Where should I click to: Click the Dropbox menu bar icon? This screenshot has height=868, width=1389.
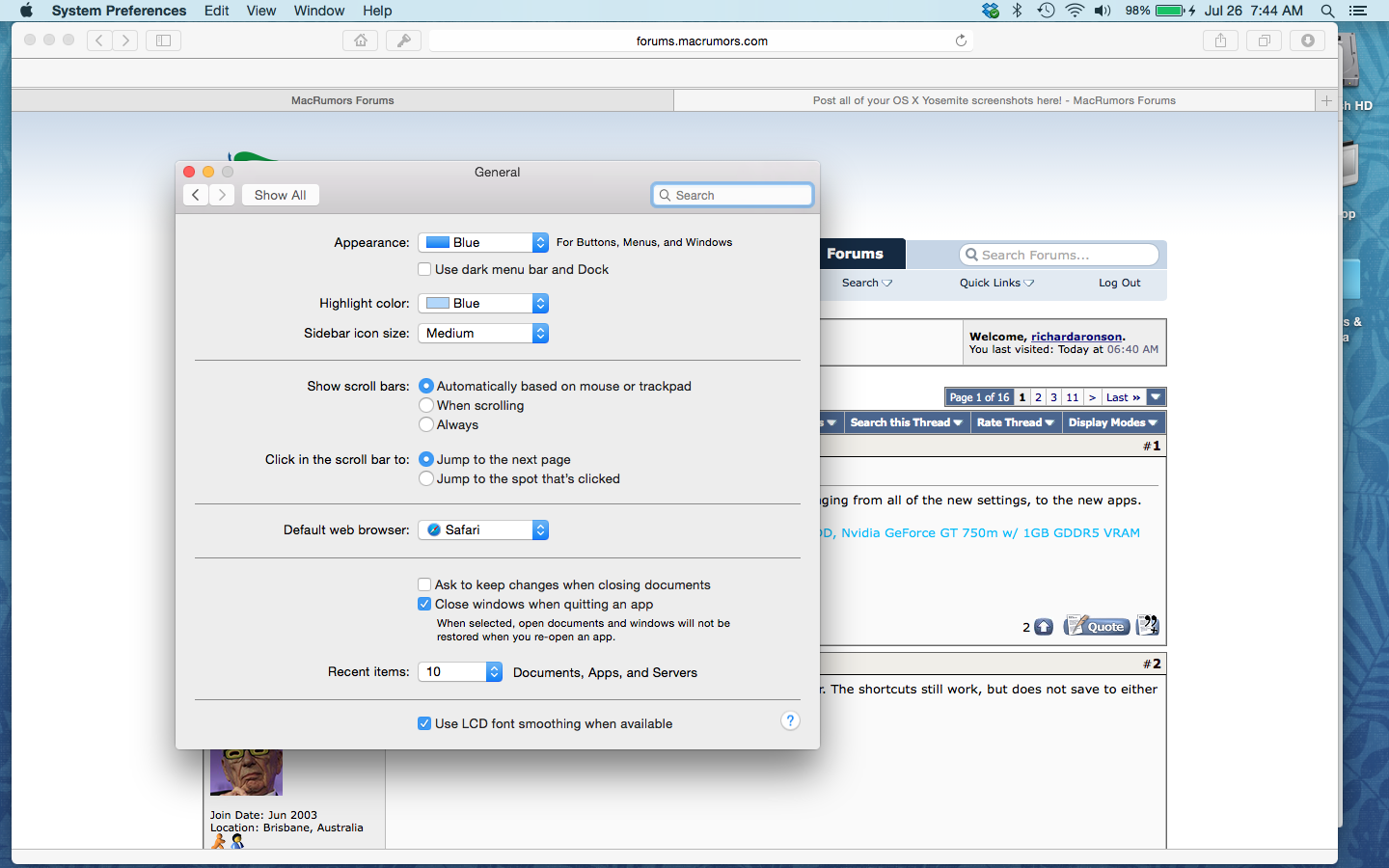(991, 11)
